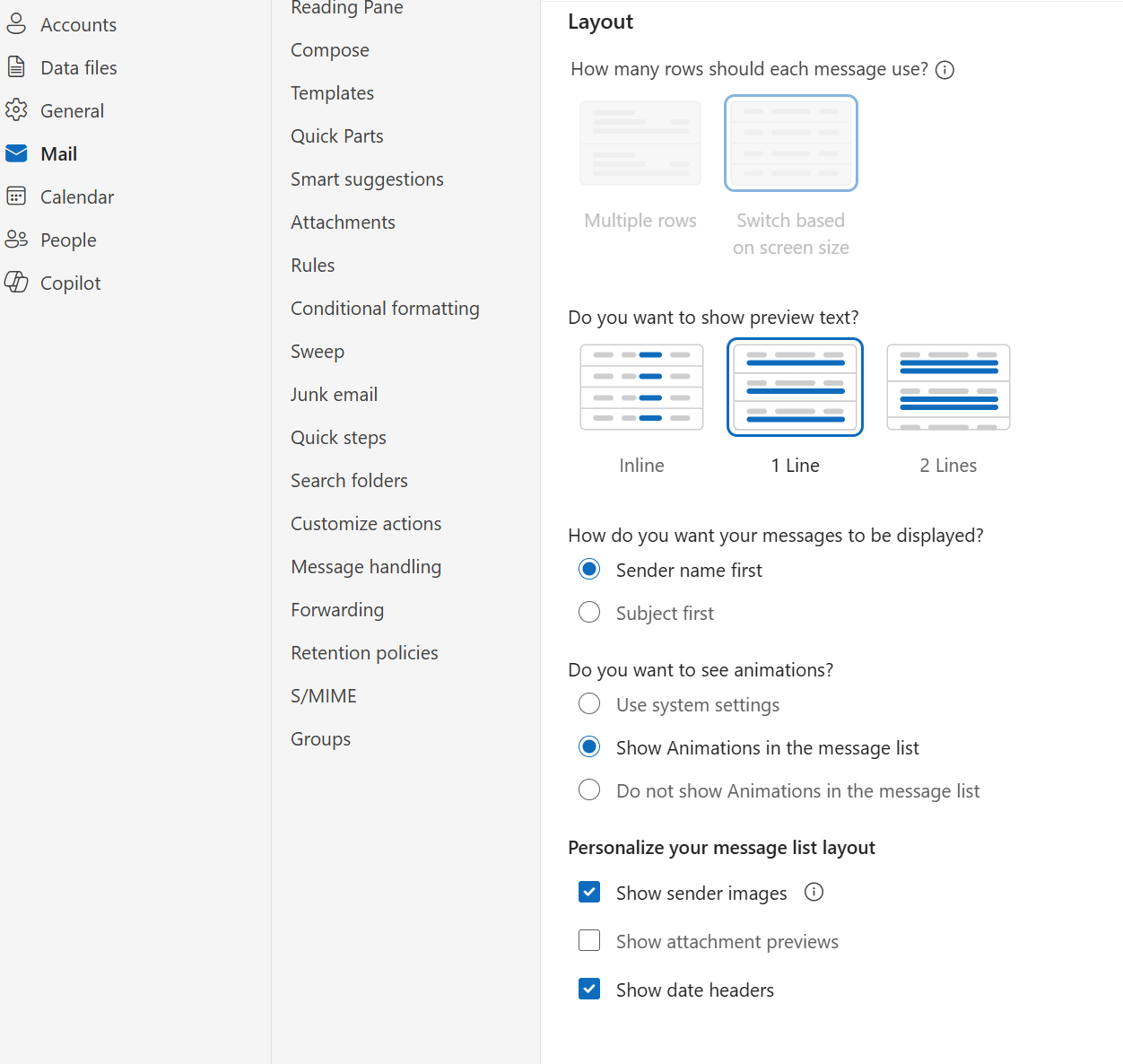Uncheck Show date headers checkbox
The image size is (1123, 1064).
tap(589, 989)
